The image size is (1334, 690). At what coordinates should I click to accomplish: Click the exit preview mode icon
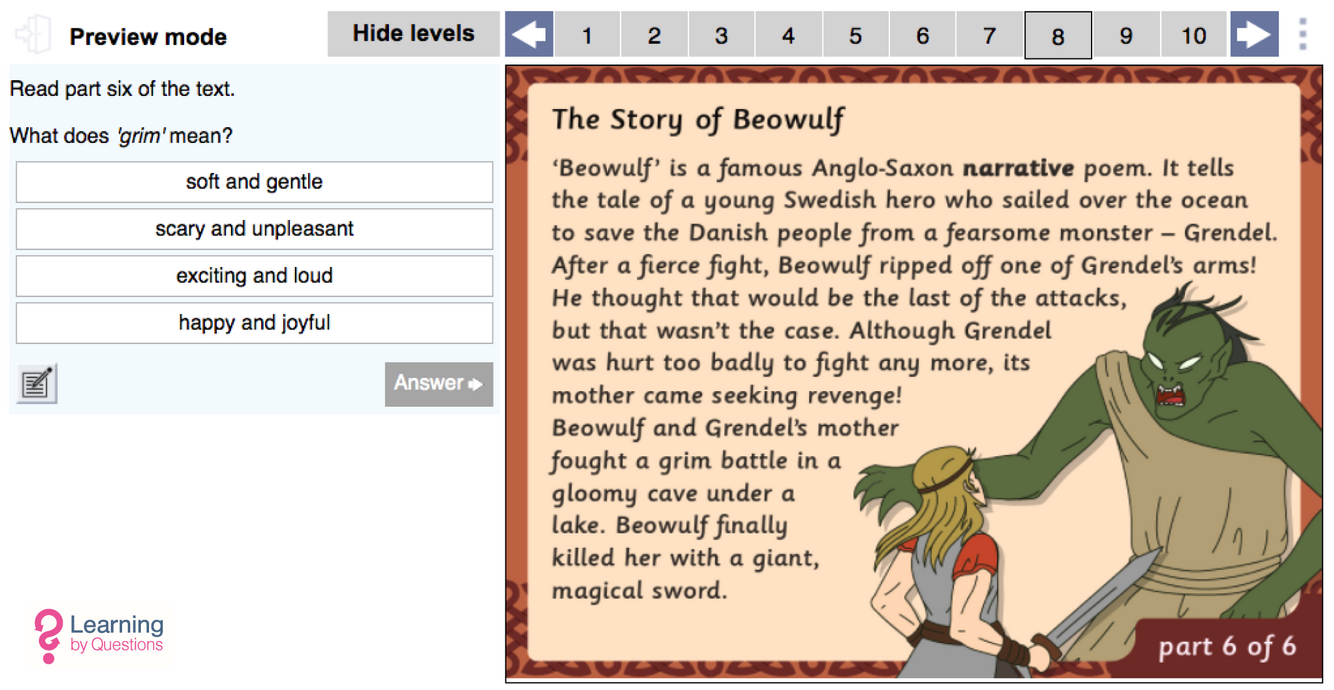coord(33,35)
